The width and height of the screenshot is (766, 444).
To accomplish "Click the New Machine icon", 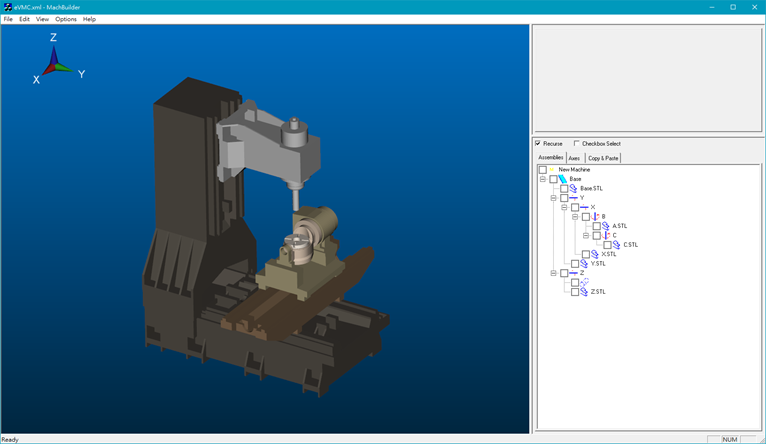I will pos(552,170).
